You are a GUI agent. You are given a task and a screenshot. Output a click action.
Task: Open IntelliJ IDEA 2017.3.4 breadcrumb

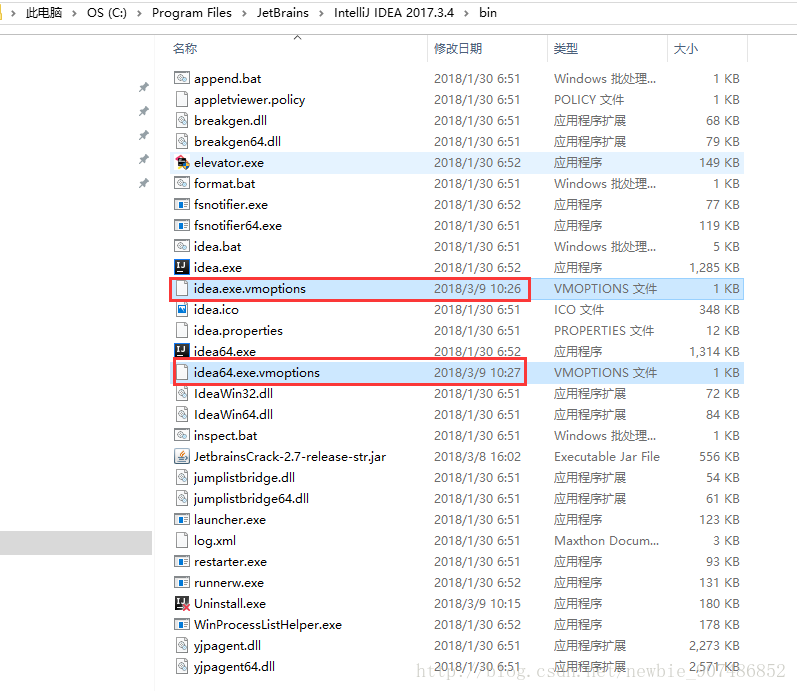tap(394, 13)
